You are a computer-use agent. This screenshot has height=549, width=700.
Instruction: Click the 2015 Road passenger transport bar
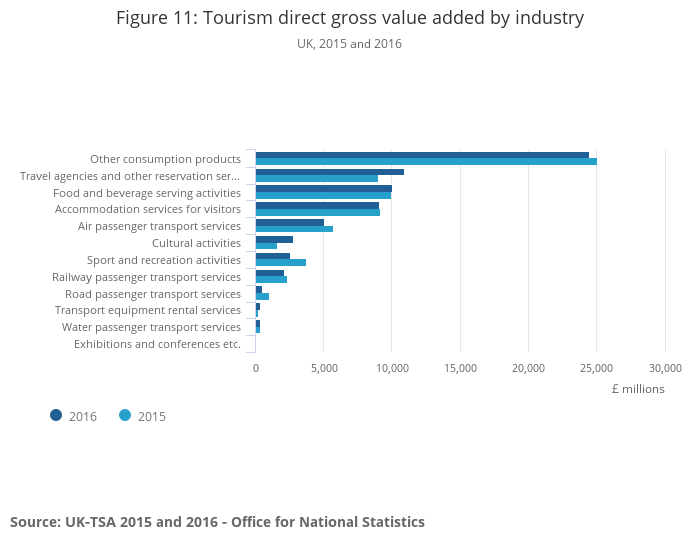point(262,296)
